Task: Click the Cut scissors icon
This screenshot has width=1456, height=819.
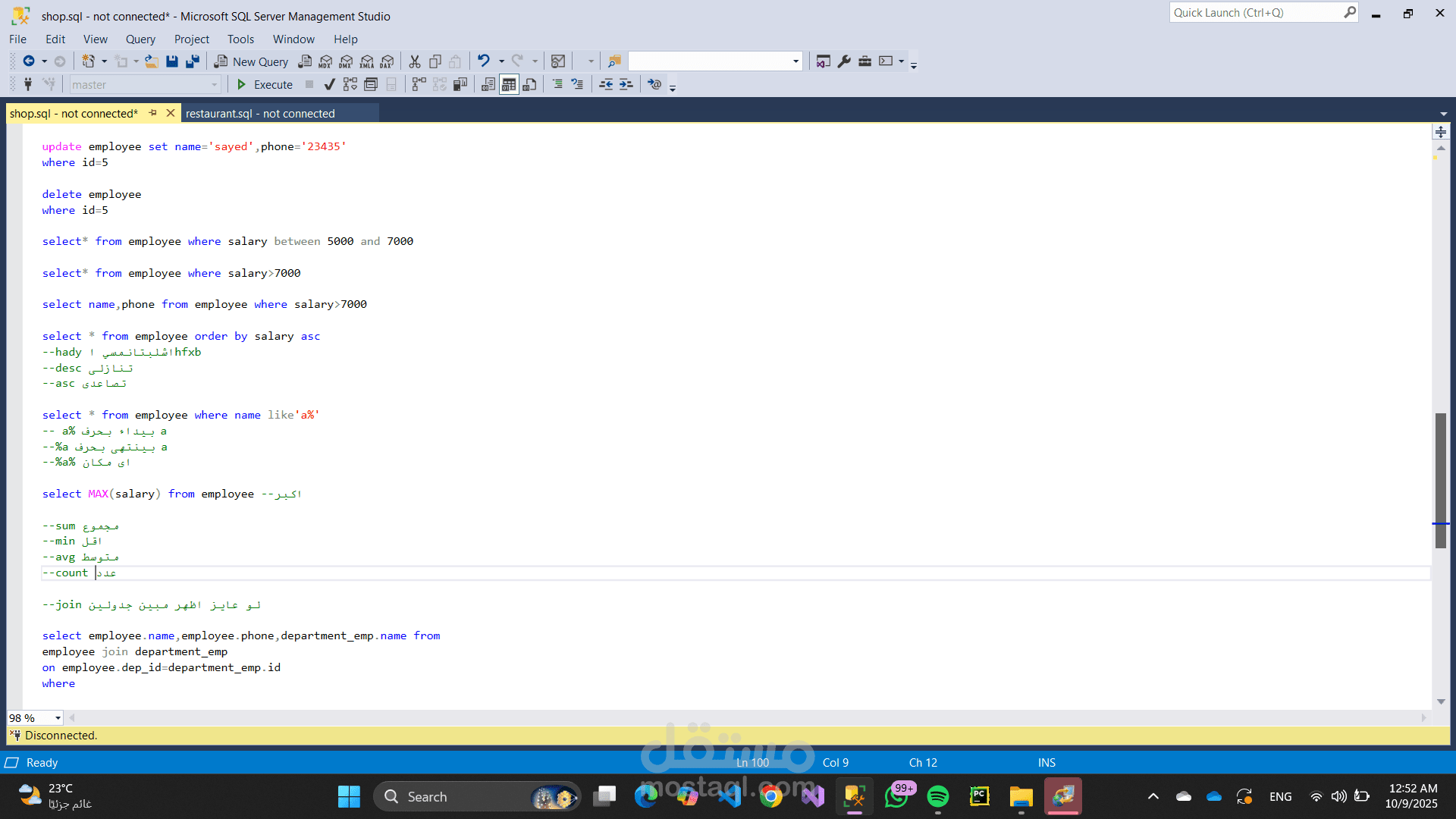Action: point(415,61)
